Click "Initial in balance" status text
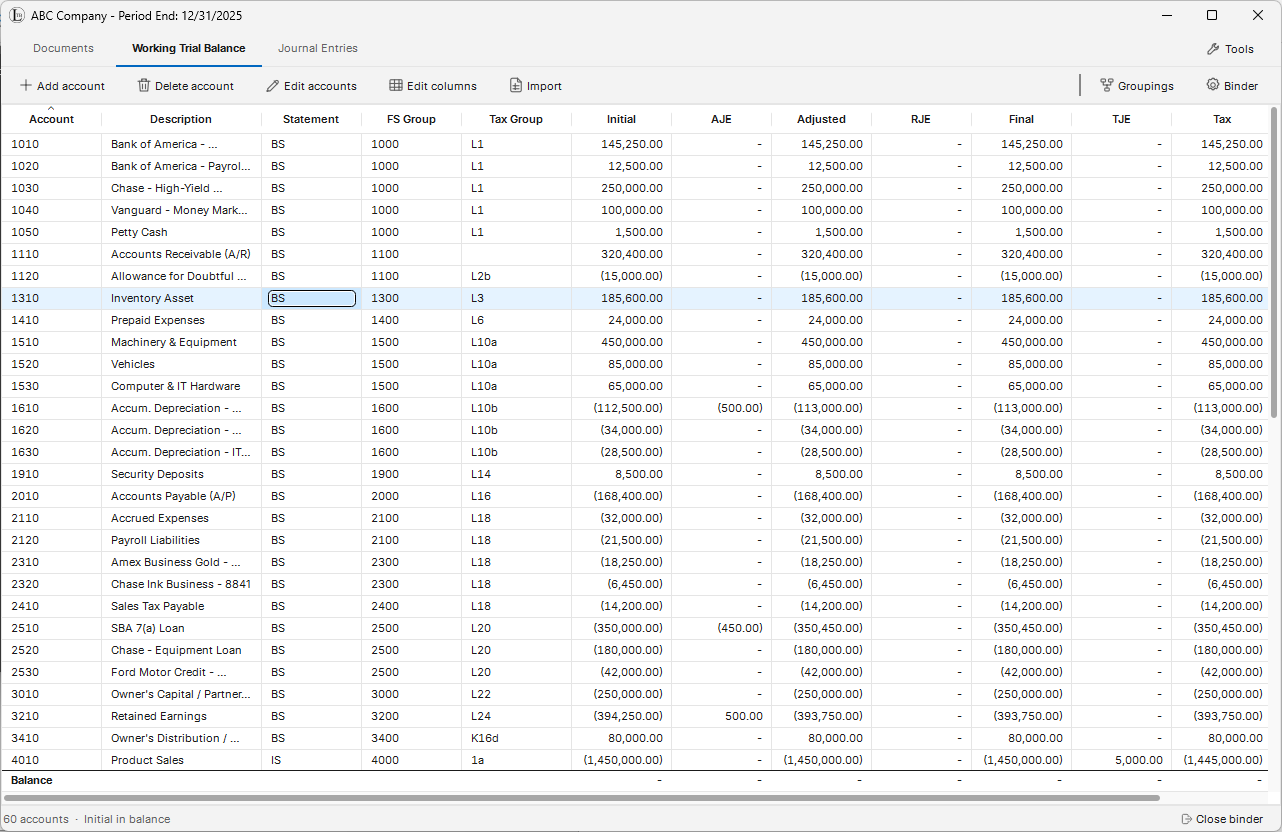 click(x=127, y=819)
